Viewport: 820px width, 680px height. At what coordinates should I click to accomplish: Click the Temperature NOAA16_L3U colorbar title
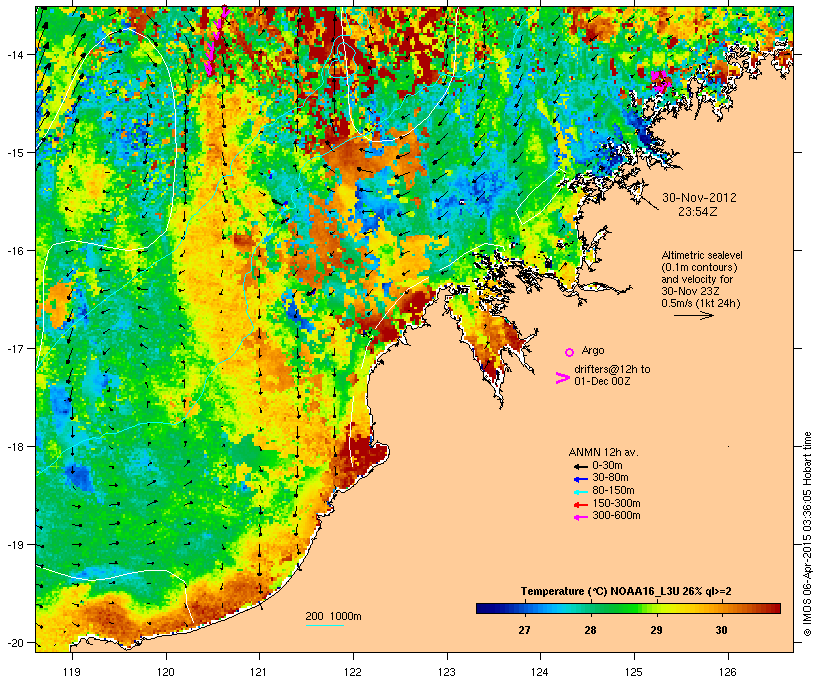(626, 592)
